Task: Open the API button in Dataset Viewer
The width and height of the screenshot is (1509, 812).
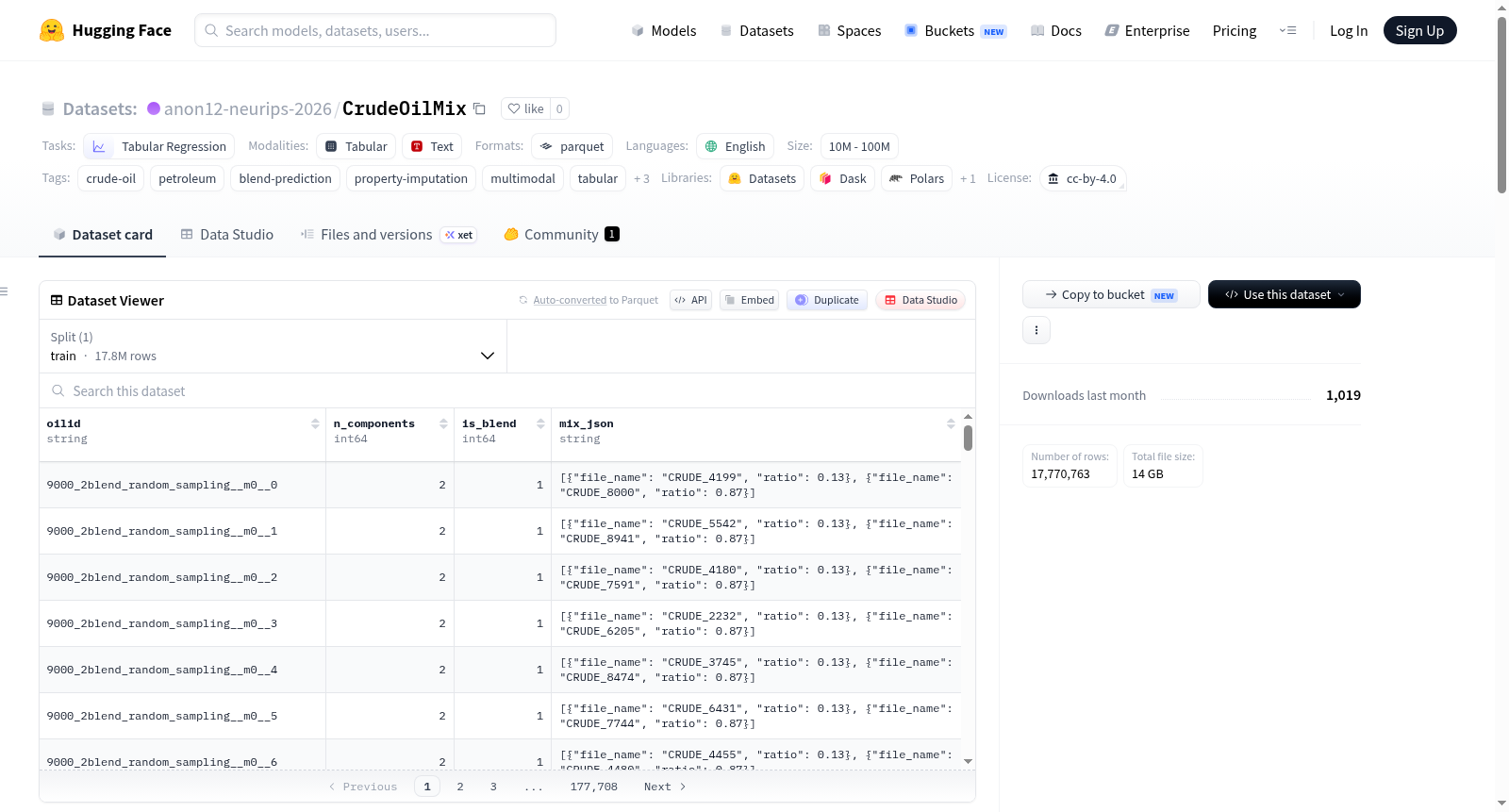Action: (690, 300)
